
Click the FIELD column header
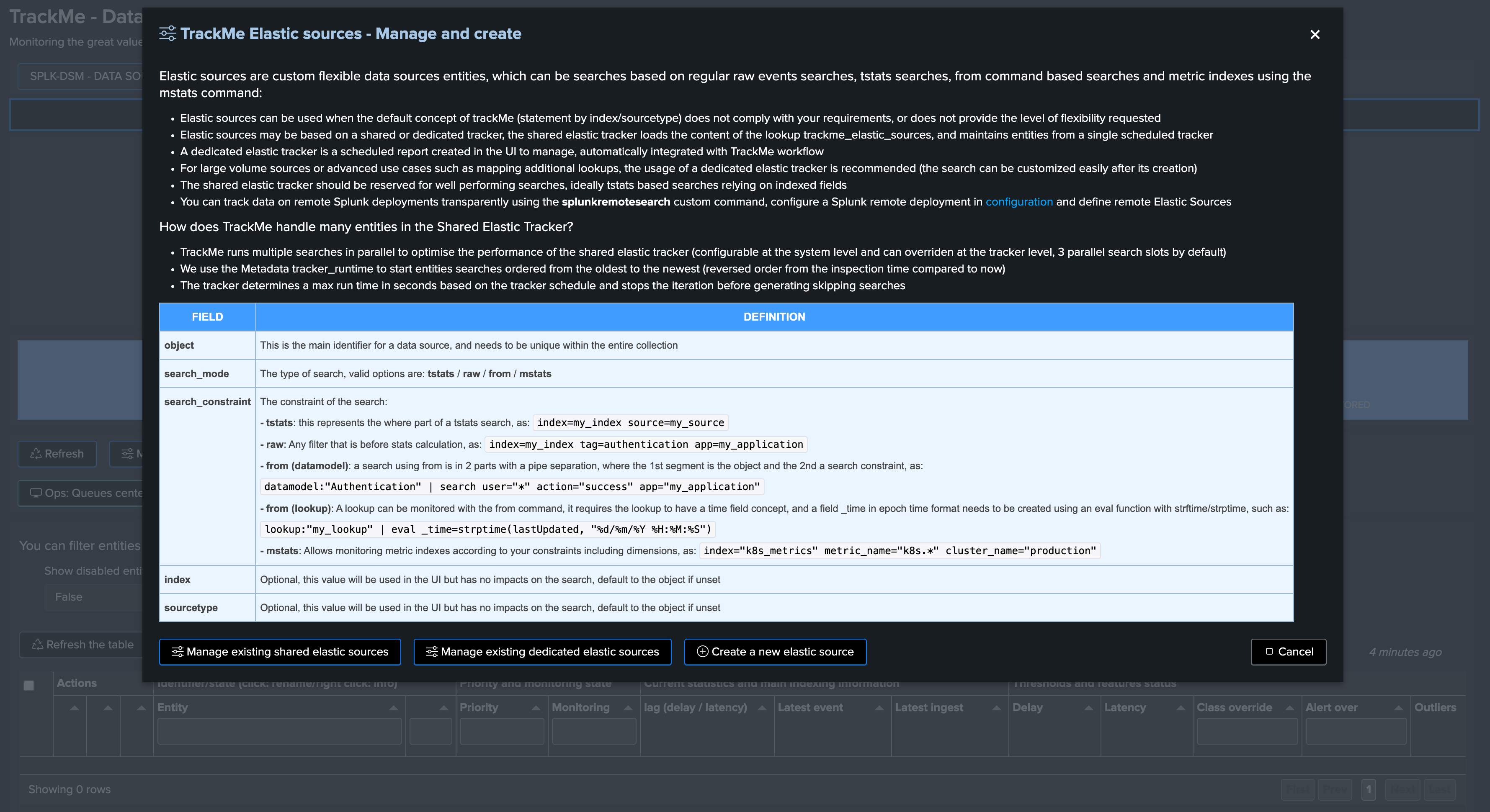pos(207,317)
